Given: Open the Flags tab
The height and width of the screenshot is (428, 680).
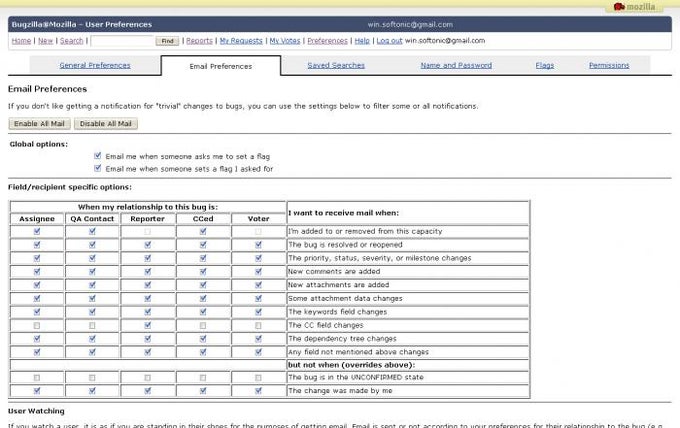Looking at the screenshot, I should (545, 65).
